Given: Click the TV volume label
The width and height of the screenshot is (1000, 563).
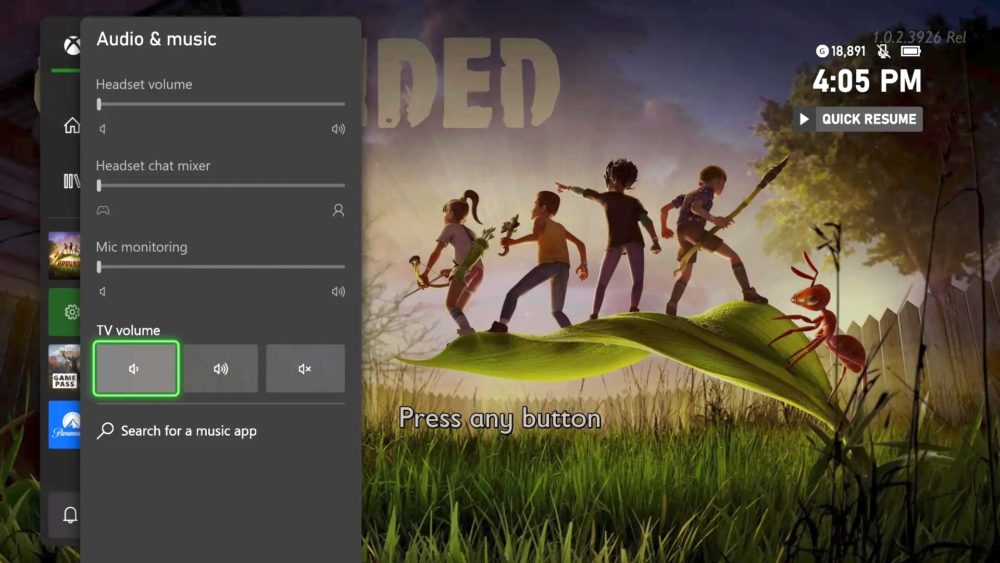Looking at the screenshot, I should (x=128, y=330).
